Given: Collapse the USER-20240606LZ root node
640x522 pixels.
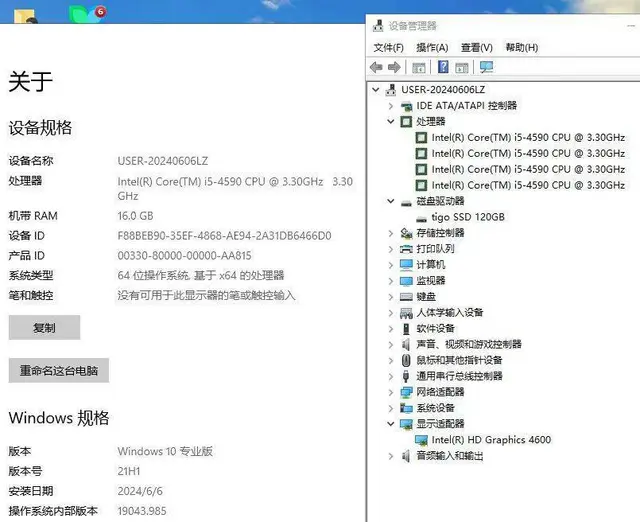Looking at the screenshot, I should (376, 89).
